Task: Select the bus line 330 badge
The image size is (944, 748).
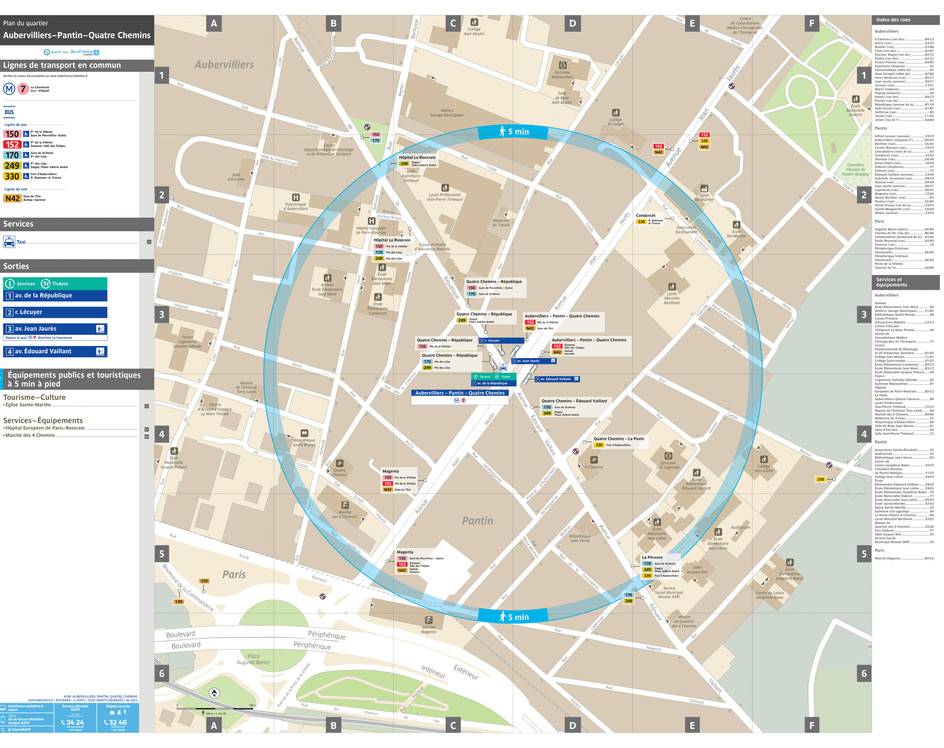Action: point(12,176)
